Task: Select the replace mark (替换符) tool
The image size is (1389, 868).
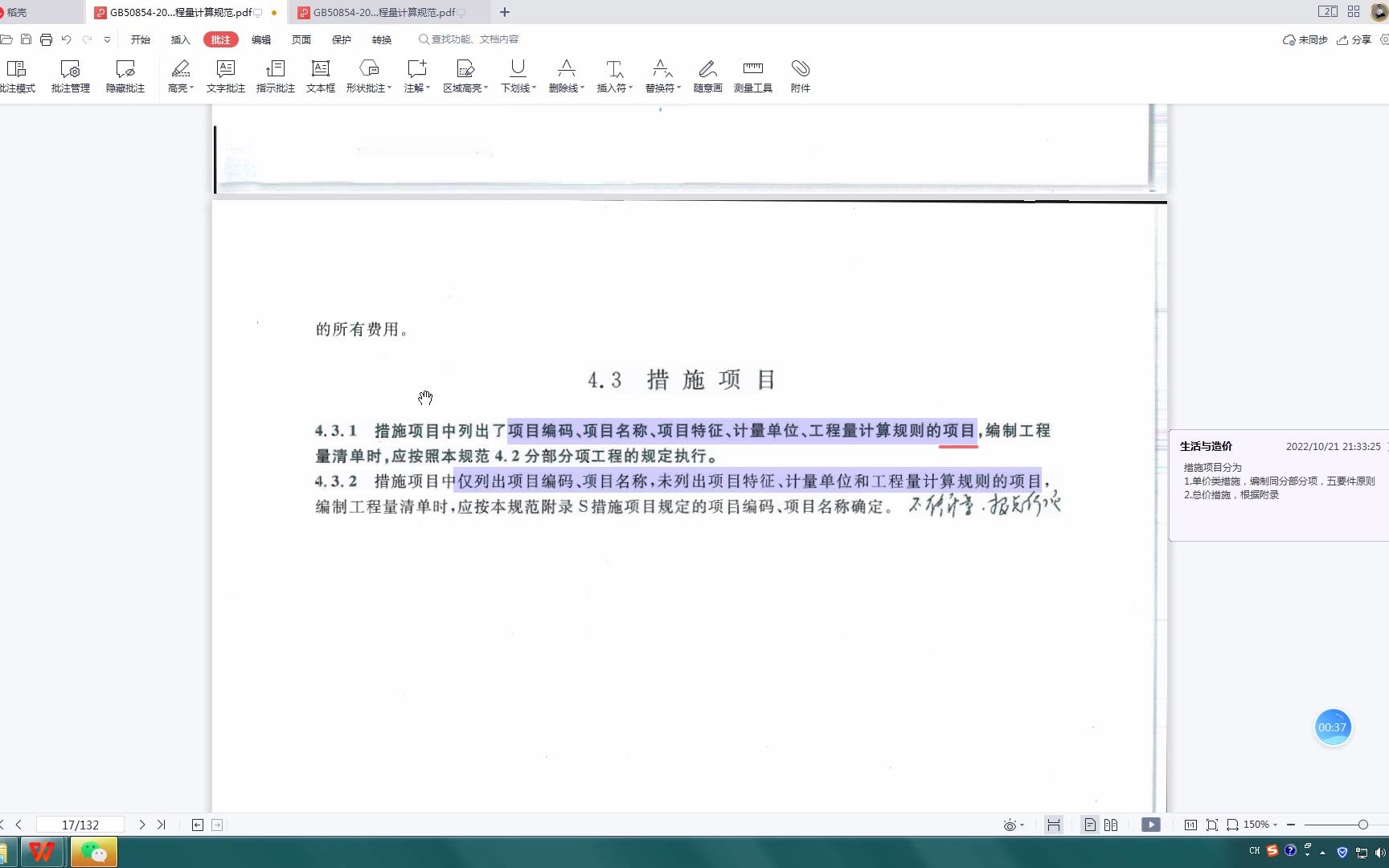Action: click(x=662, y=69)
